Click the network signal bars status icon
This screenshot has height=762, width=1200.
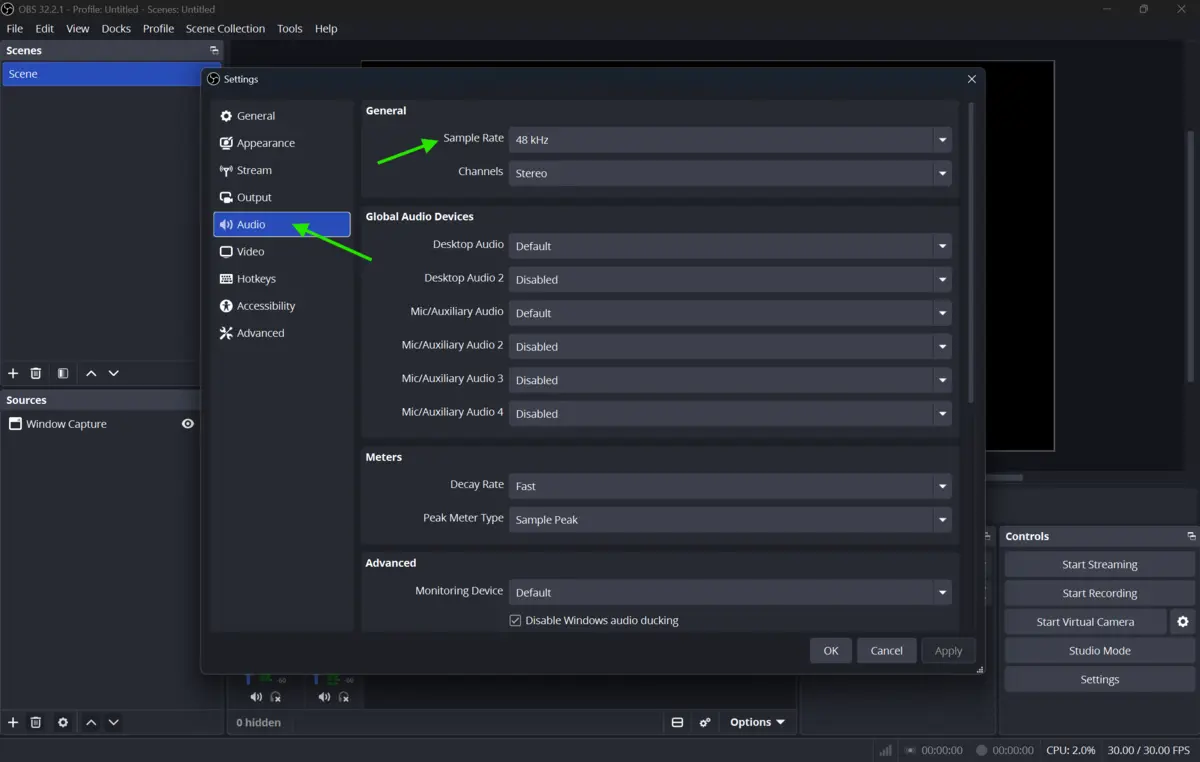tap(885, 750)
